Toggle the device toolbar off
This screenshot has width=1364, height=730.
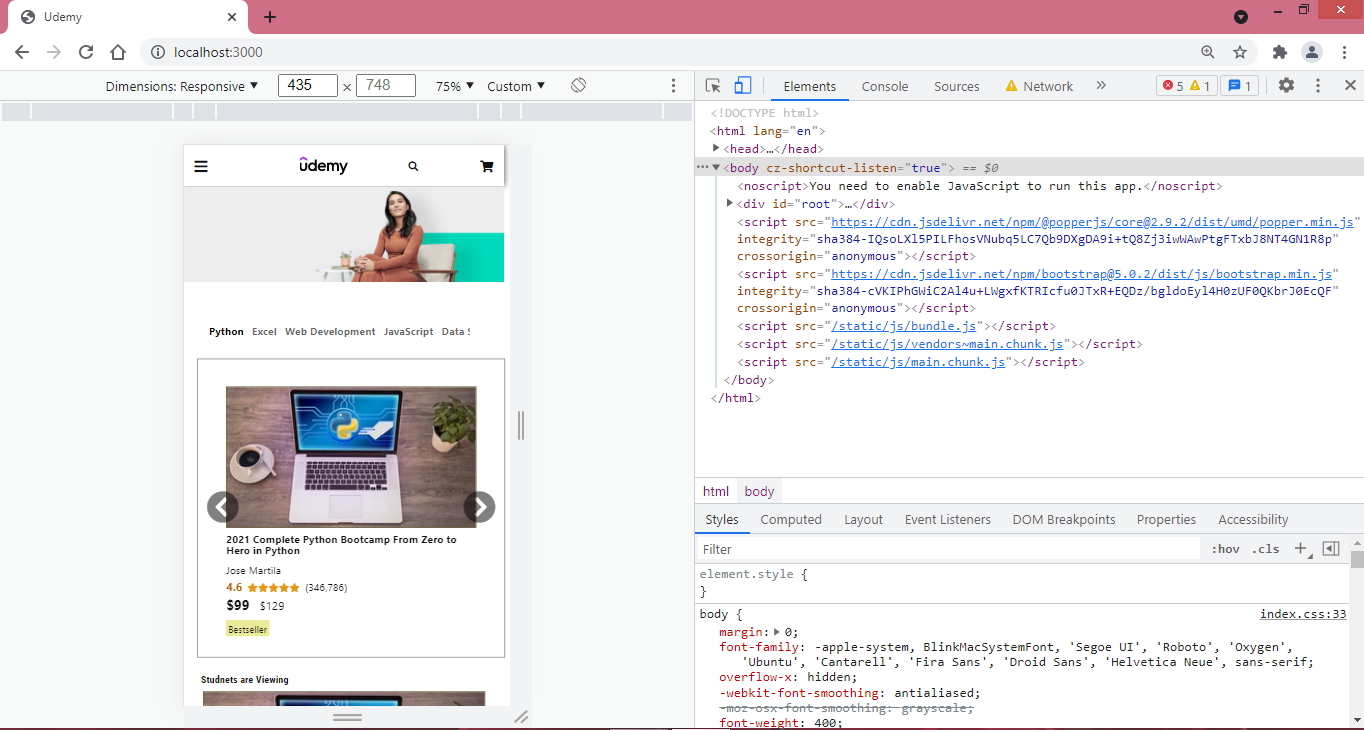pos(741,86)
